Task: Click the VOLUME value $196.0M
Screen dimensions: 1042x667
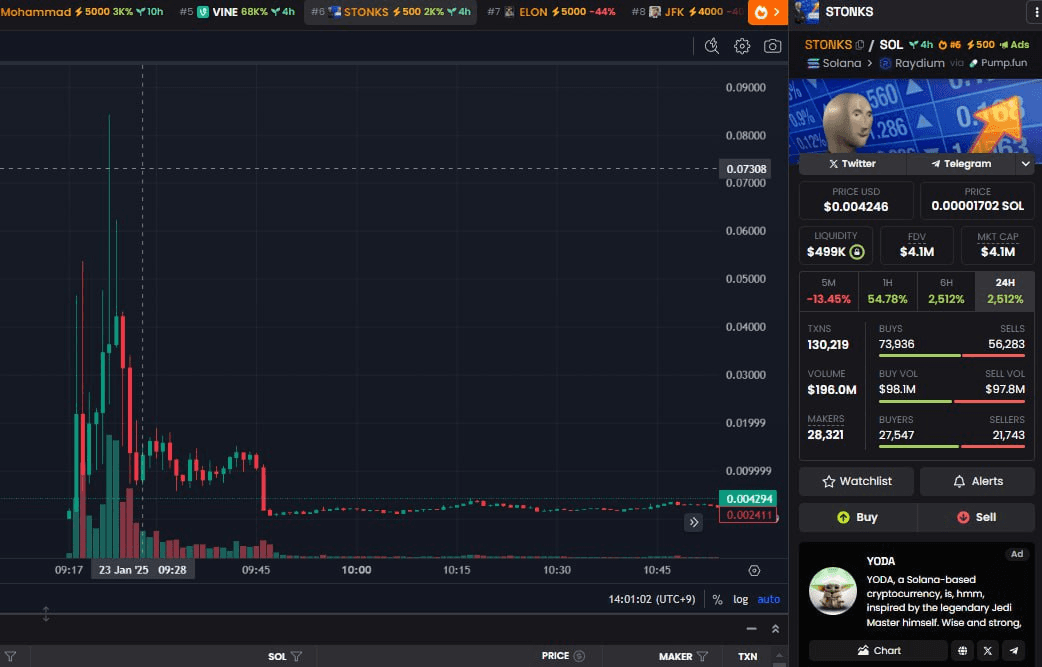Action: 831,390
